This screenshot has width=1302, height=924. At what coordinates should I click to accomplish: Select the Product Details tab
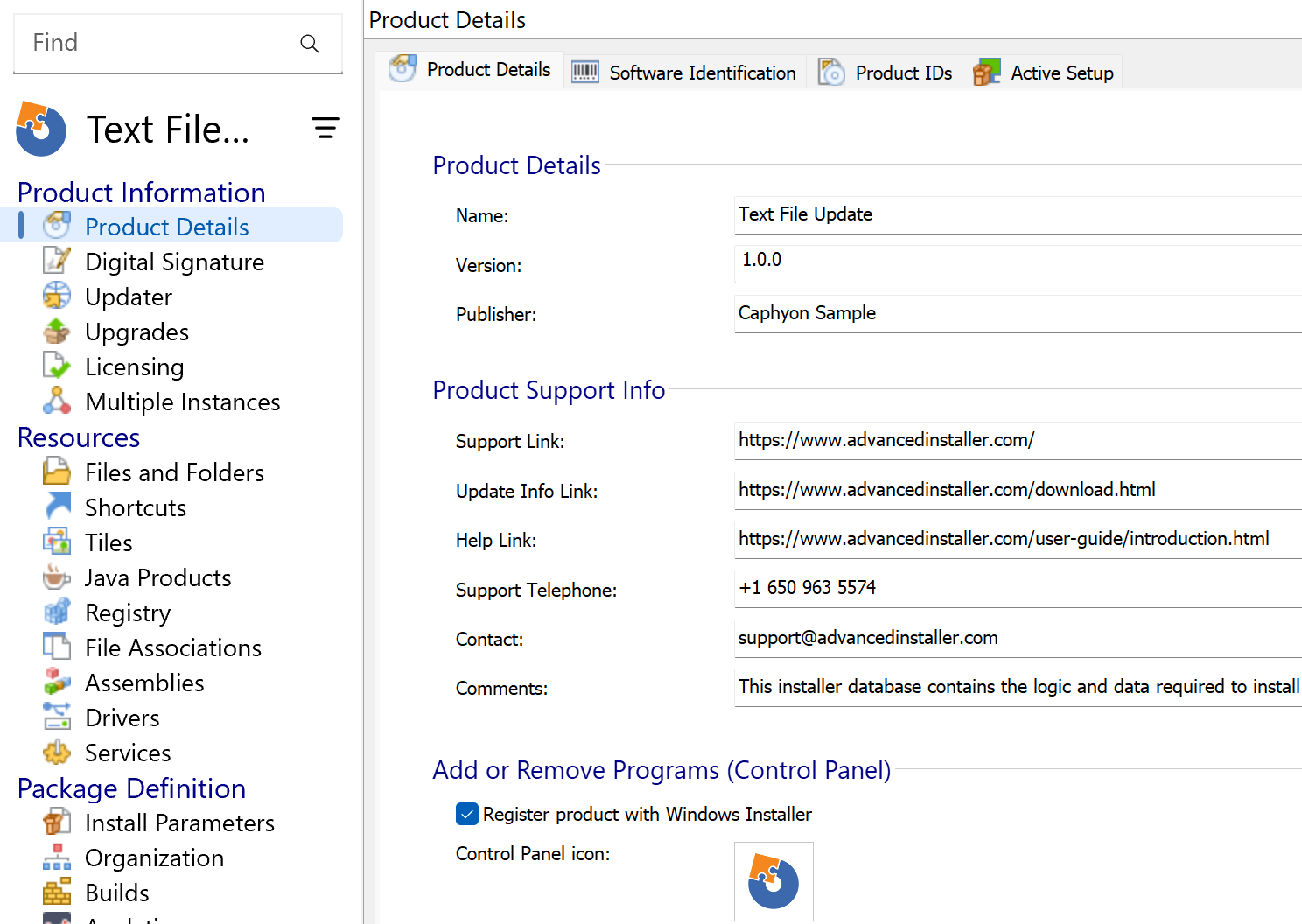[x=471, y=70]
